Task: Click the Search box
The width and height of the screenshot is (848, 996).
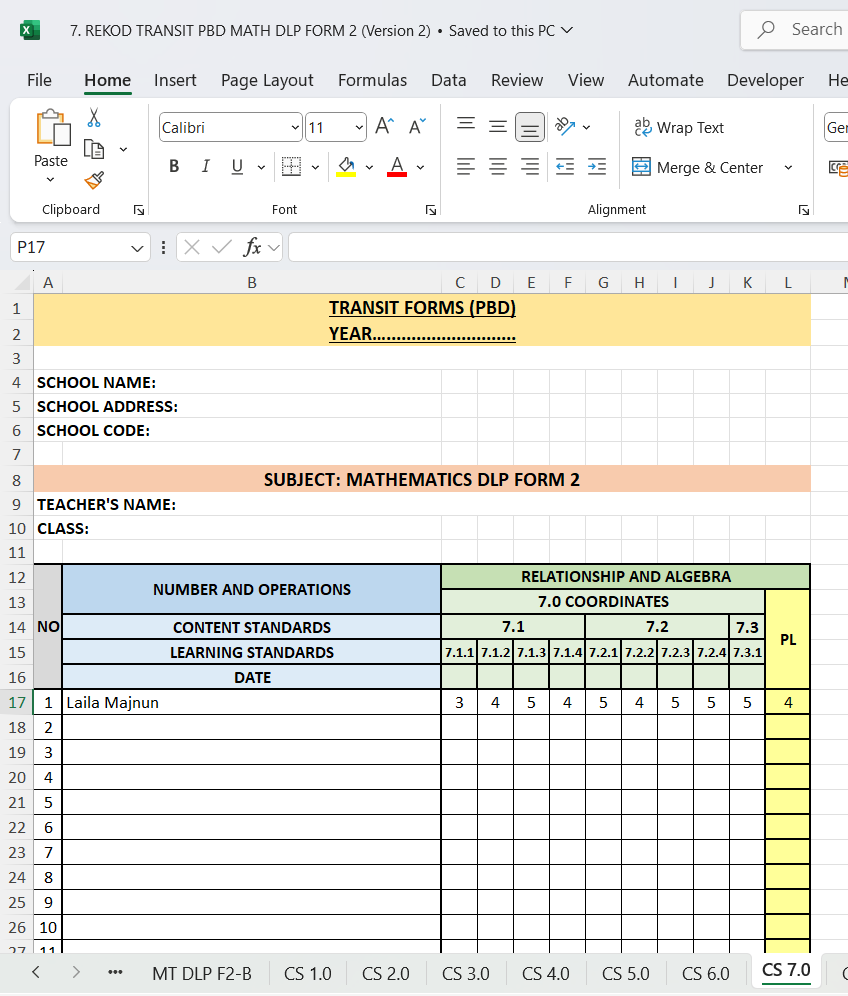Action: (x=795, y=30)
